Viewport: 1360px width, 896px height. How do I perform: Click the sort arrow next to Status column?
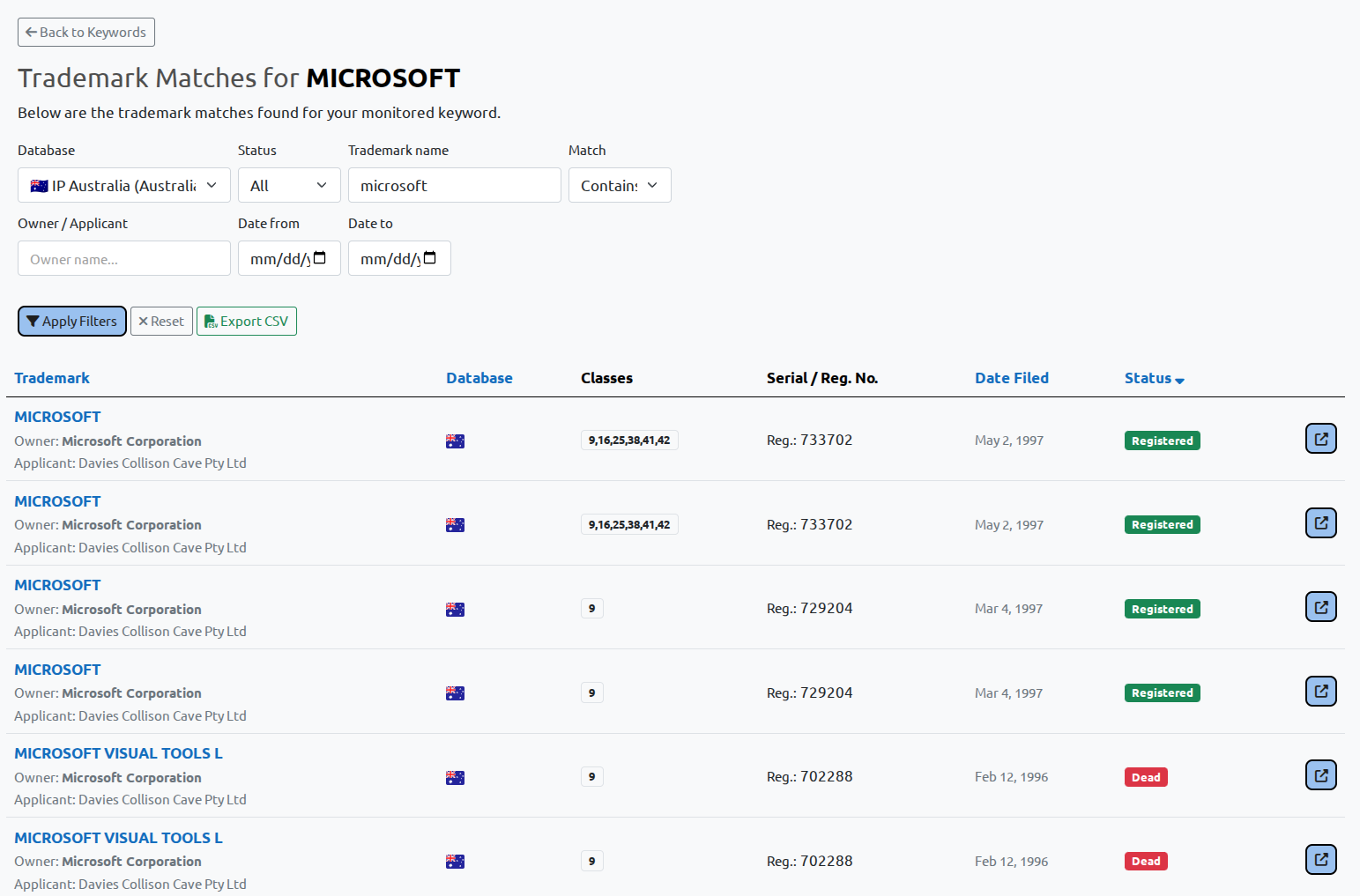[1179, 379]
